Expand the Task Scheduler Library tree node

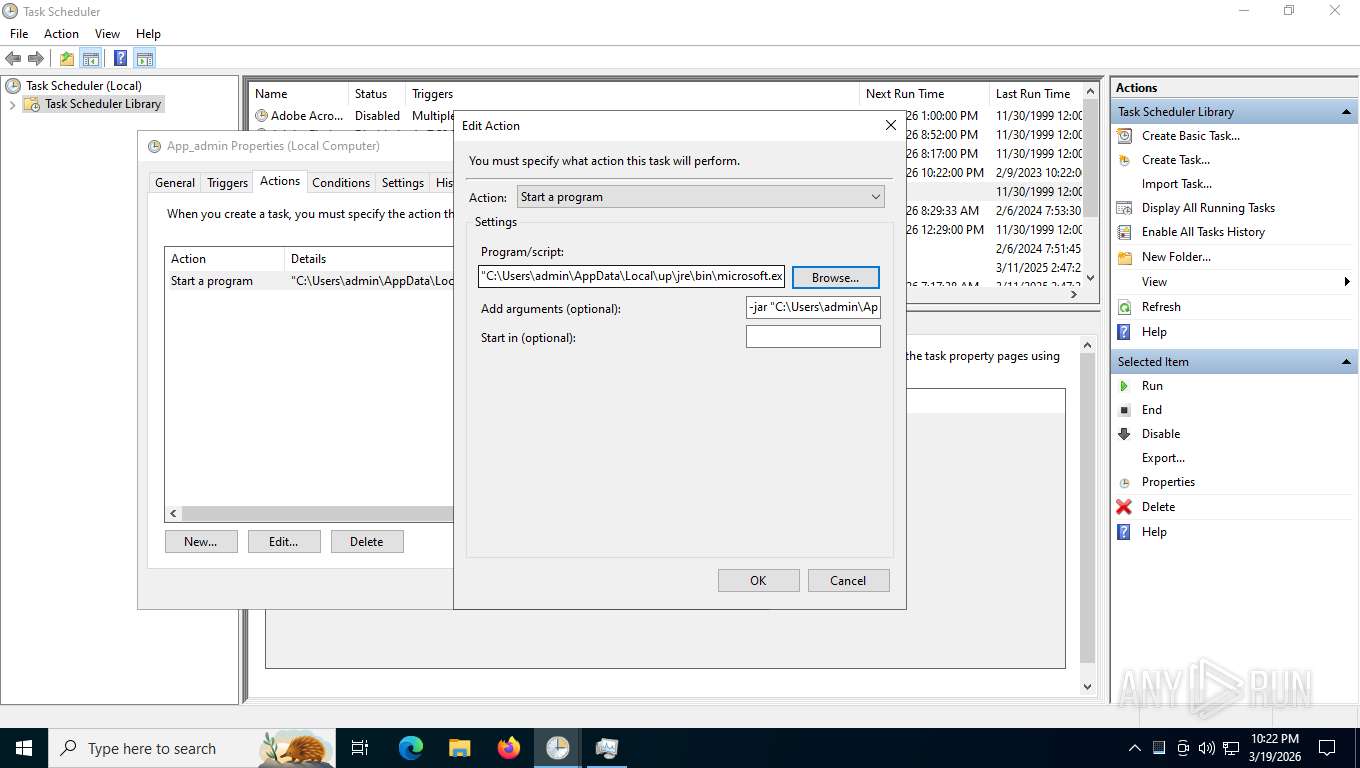point(12,104)
